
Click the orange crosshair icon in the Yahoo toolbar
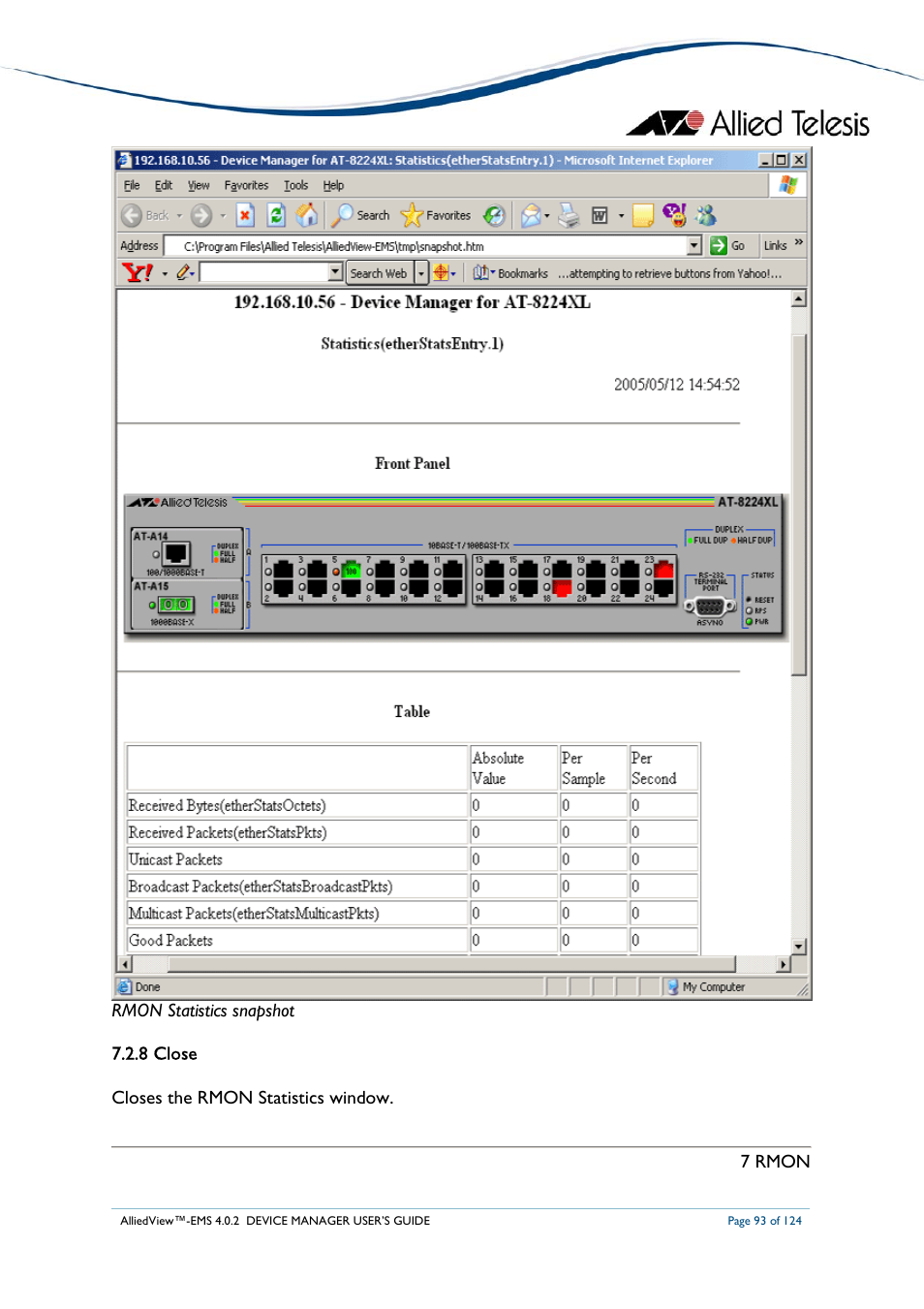[441, 273]
